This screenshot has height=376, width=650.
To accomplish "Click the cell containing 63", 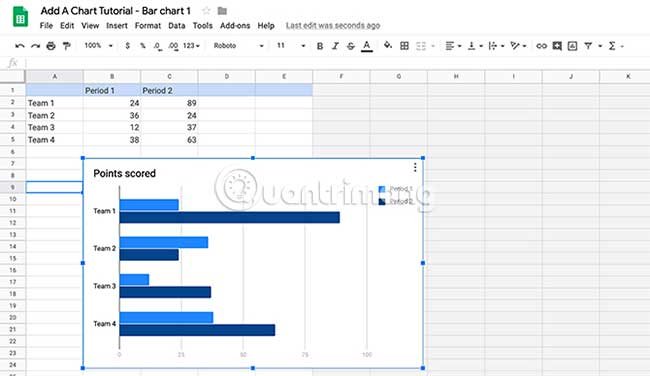I will coord(169,140).
